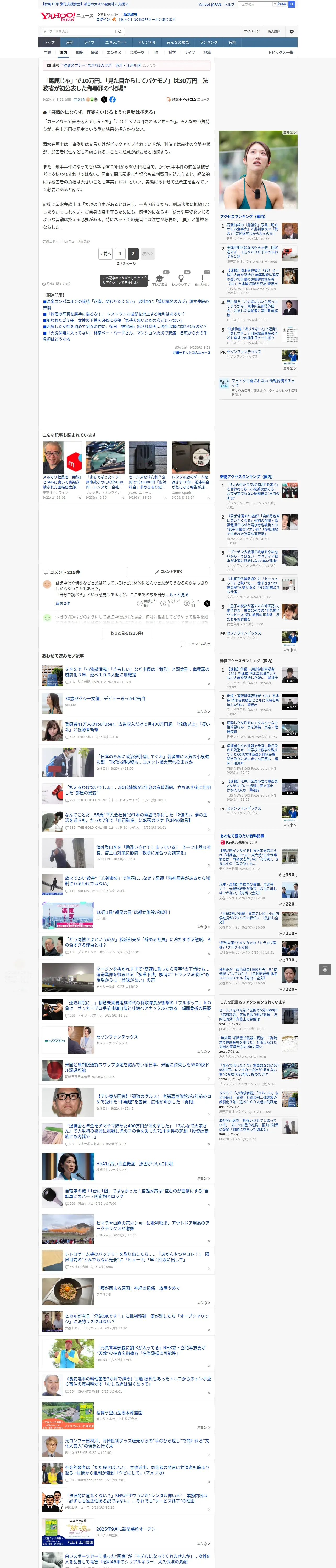Share the article on X
The width and height of the screenshot is (336, 1568).
coord(104,99)
